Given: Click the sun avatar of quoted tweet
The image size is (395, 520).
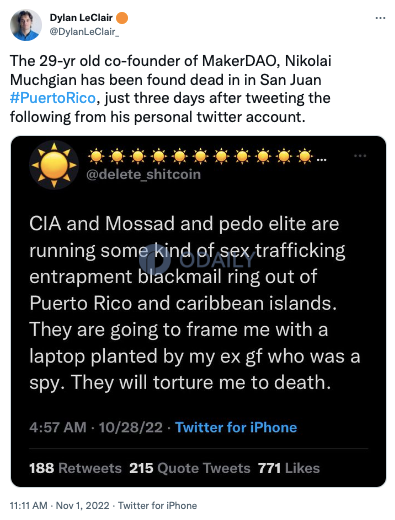Looking at the screenshot, I should [54, 165].
